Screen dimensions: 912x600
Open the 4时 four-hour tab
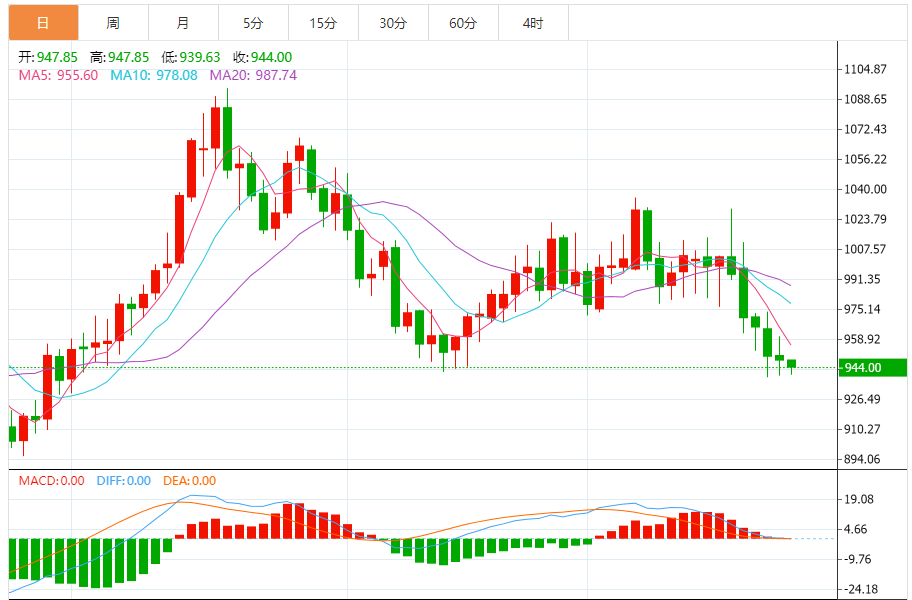[533, 23]
